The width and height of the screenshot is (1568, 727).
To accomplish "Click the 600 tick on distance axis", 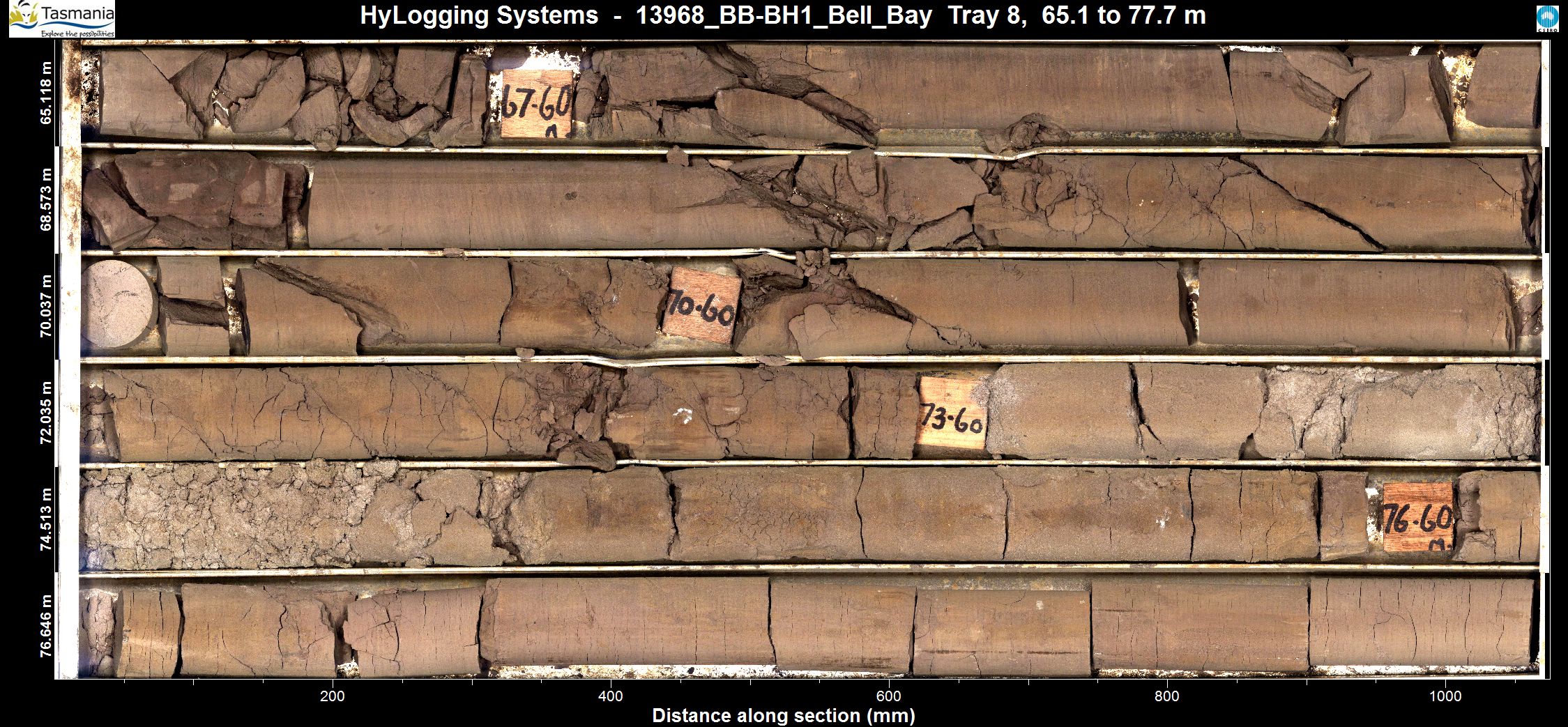I will click(889, 696).
